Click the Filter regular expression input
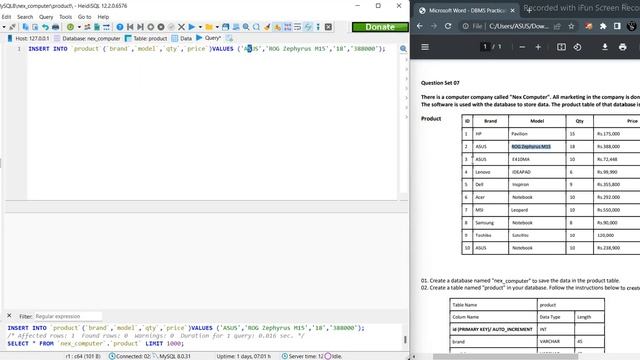The height and width of the screenshot is (360, 640). 67,316
